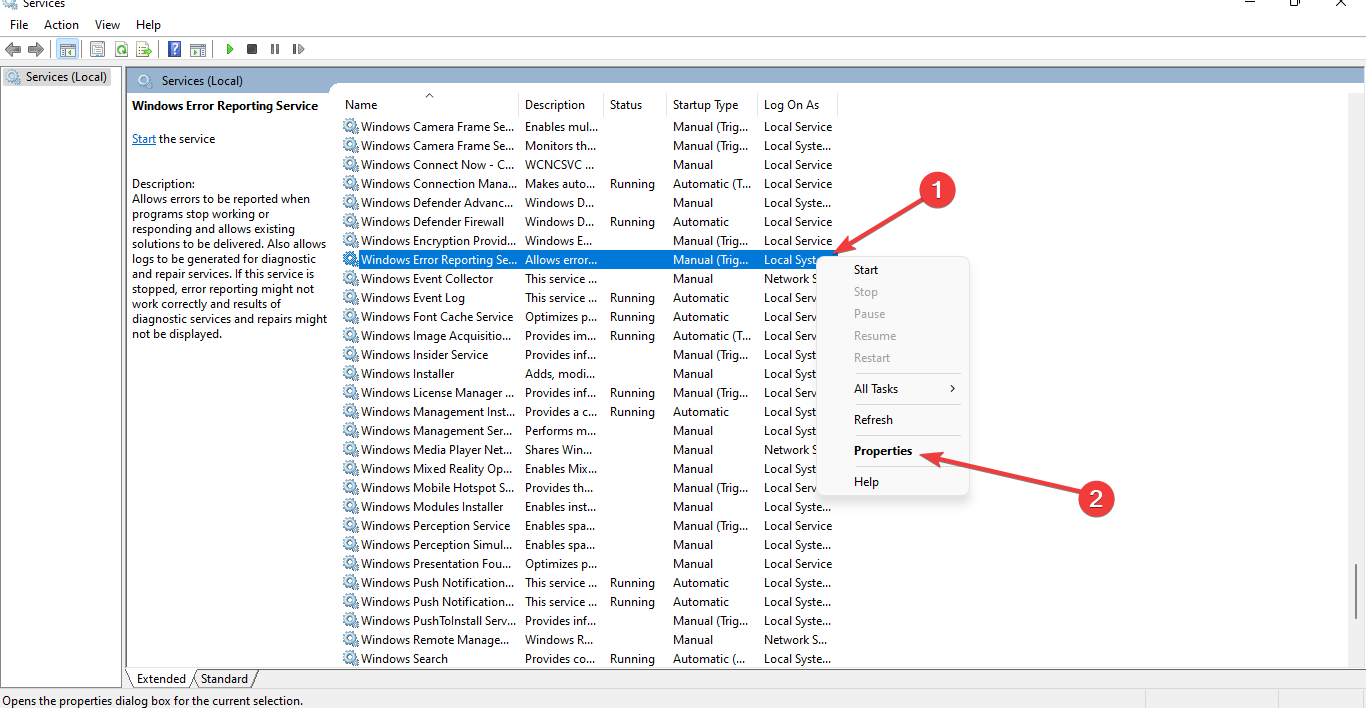Click the Back arrow in the toolbar
Image resolution: width=1366 pixels, height=708 pixels.
pos(13,49)
